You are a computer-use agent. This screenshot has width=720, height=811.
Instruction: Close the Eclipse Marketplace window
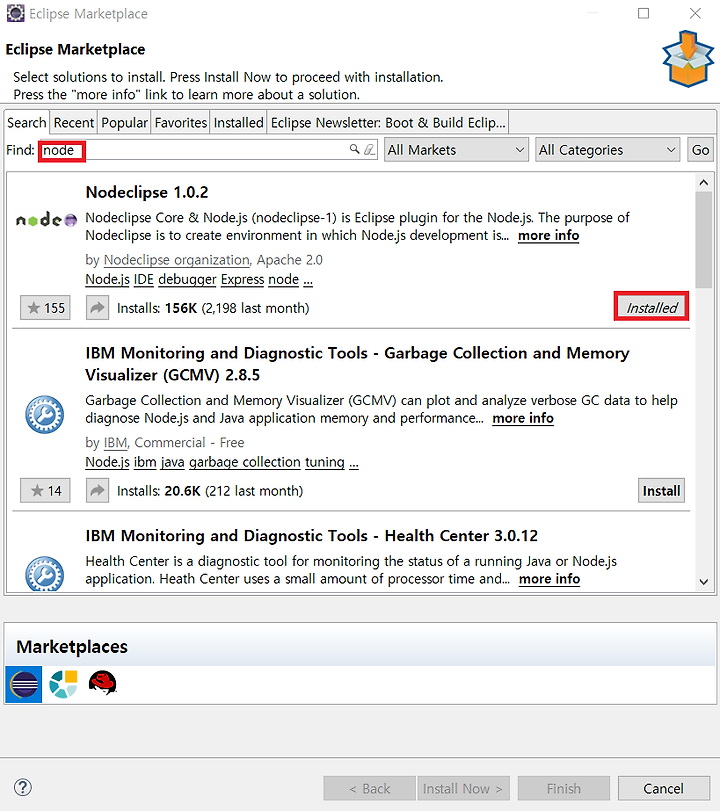tap(695, 13)
